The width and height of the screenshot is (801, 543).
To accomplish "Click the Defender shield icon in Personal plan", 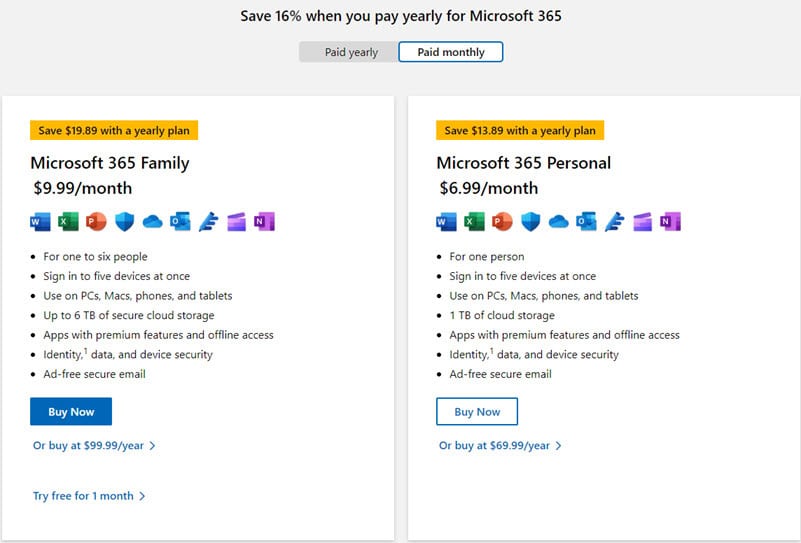I will (x=530, y=222).
